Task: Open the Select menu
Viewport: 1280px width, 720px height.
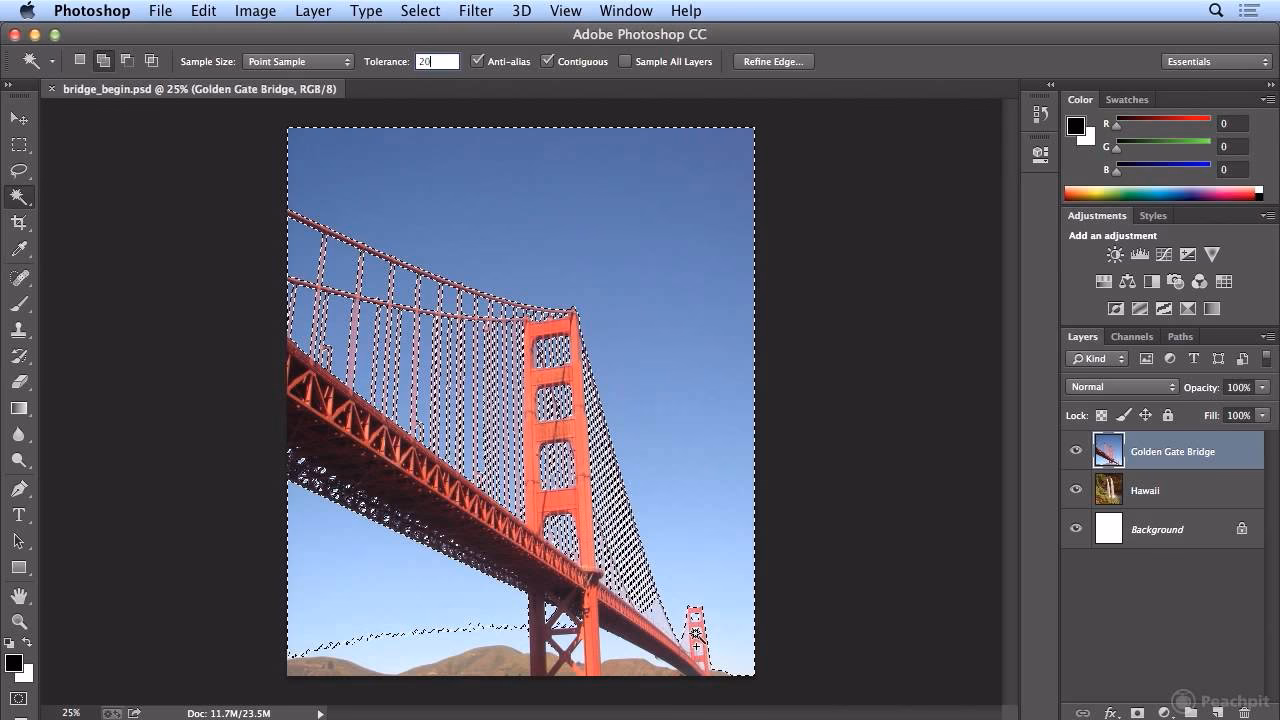Action: [x=420, y=11]
